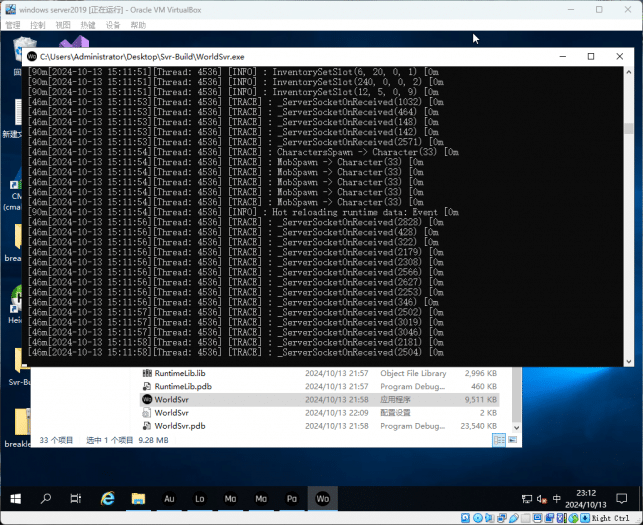
Task: Open Task View from the taskbar
Action: (76, 497)
